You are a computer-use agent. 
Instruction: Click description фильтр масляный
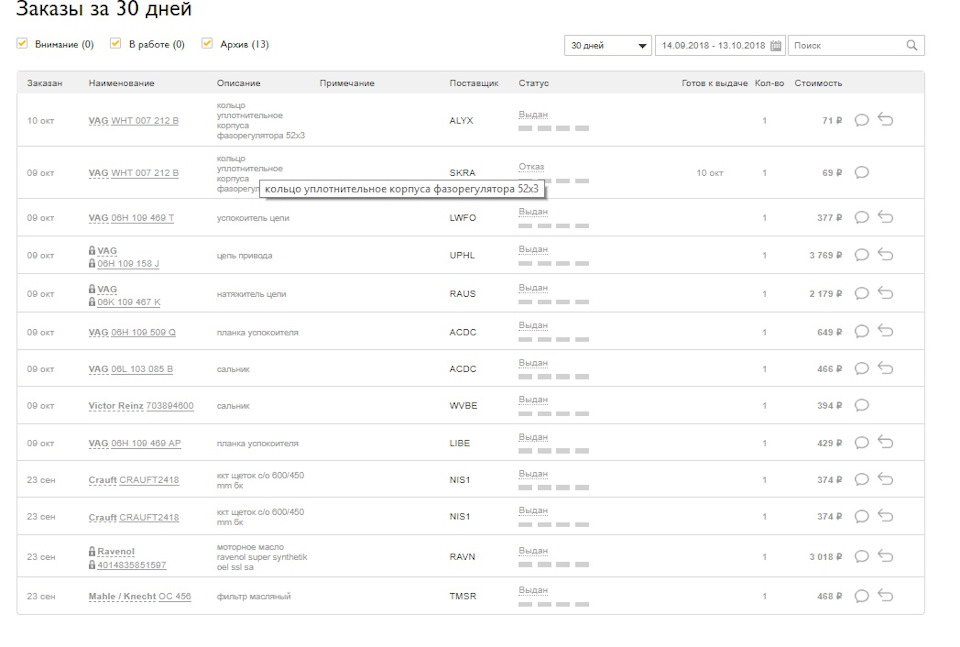253,596
